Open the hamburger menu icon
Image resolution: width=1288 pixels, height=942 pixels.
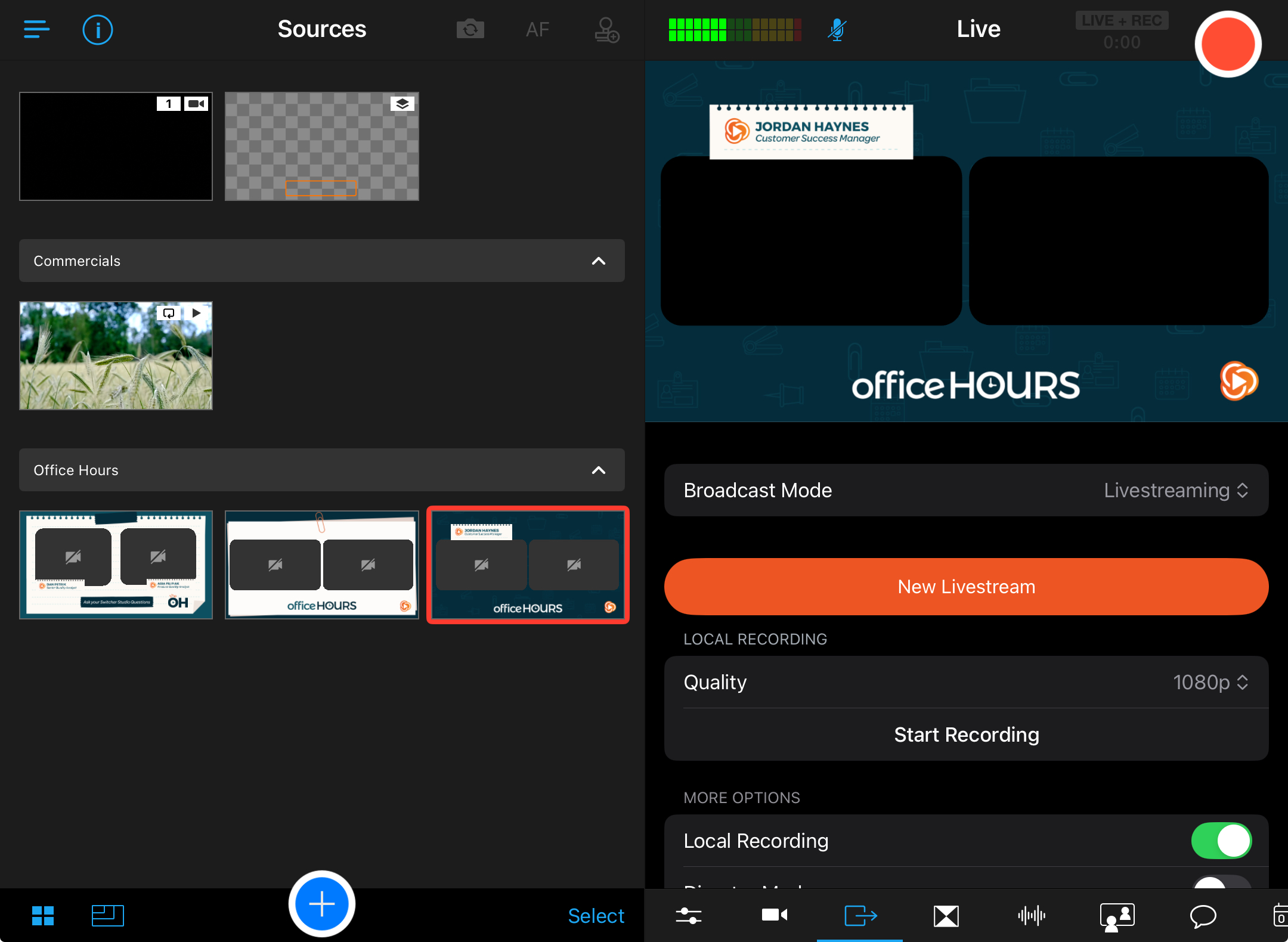coord(36,29)
